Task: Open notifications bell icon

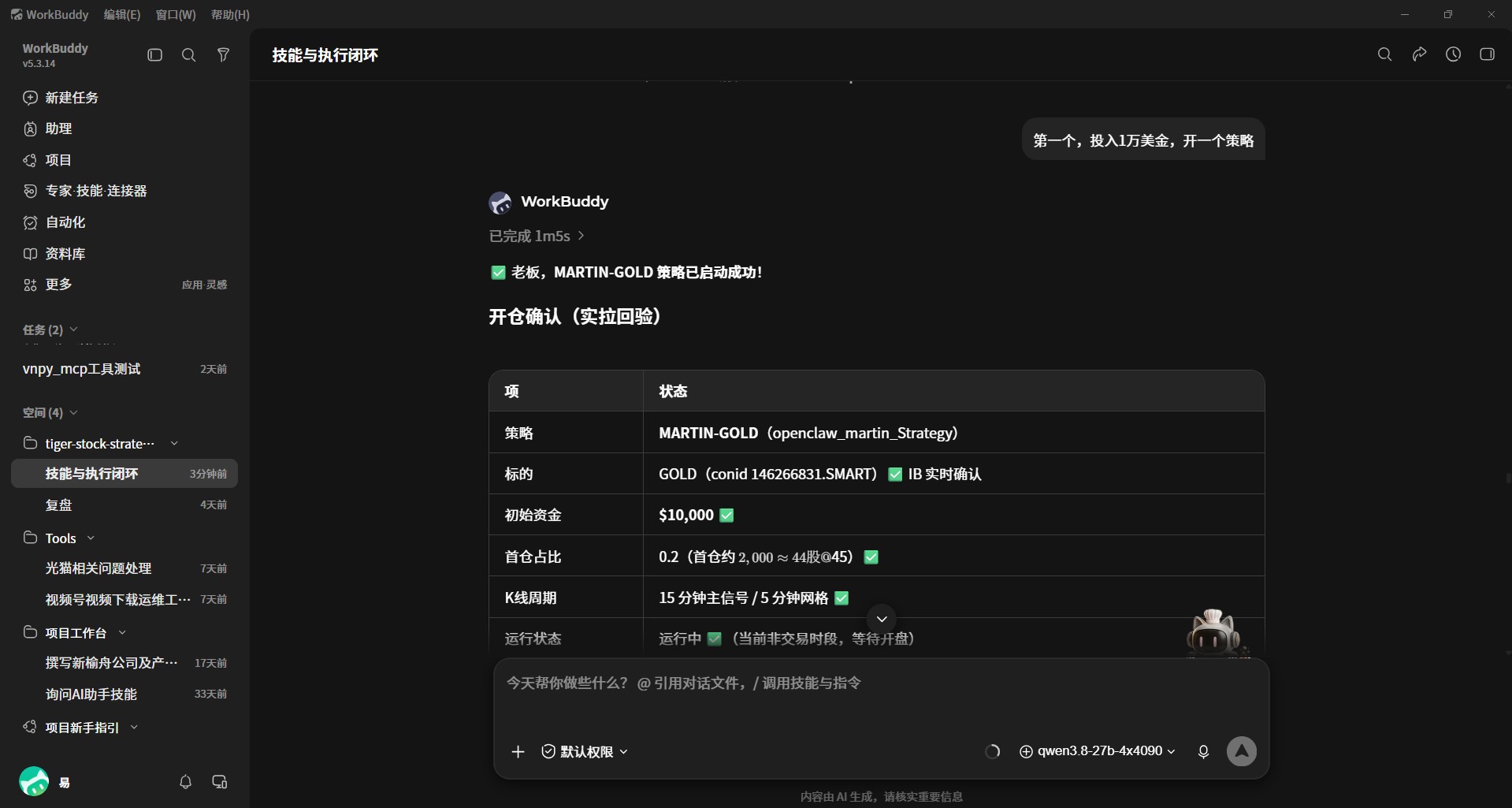Action: pos(185,782)
